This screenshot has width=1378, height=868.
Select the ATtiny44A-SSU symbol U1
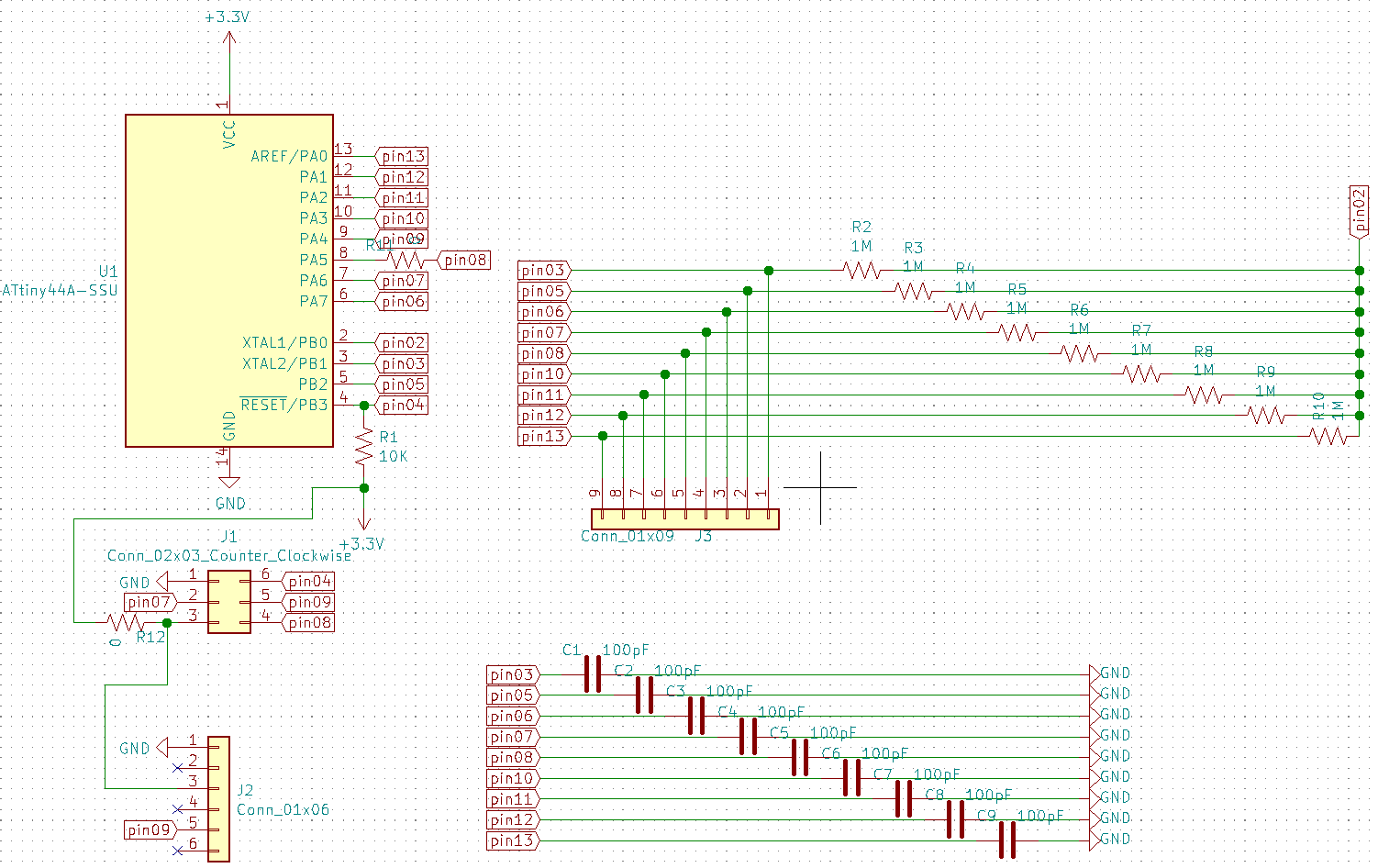pos(229,275)
